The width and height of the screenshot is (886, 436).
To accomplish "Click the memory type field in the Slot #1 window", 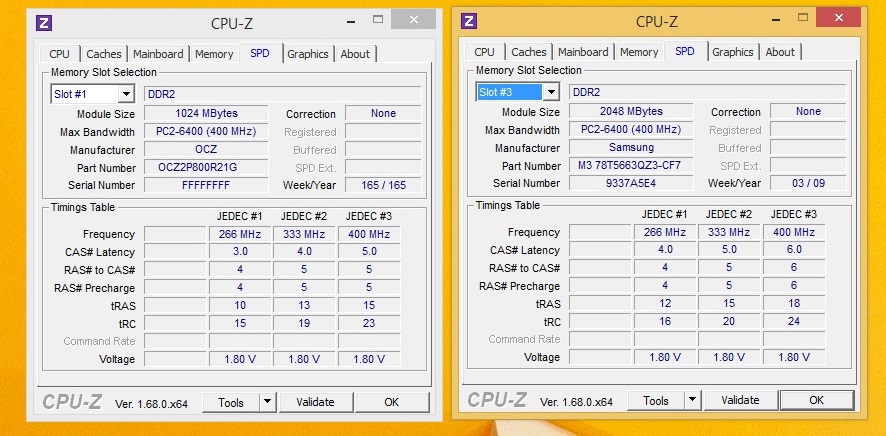I will coord(283,94).
